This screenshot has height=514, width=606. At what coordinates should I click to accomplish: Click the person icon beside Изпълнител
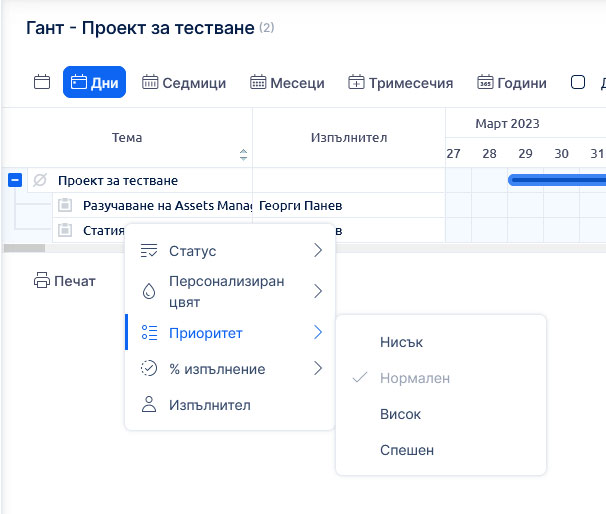point(149,404)
